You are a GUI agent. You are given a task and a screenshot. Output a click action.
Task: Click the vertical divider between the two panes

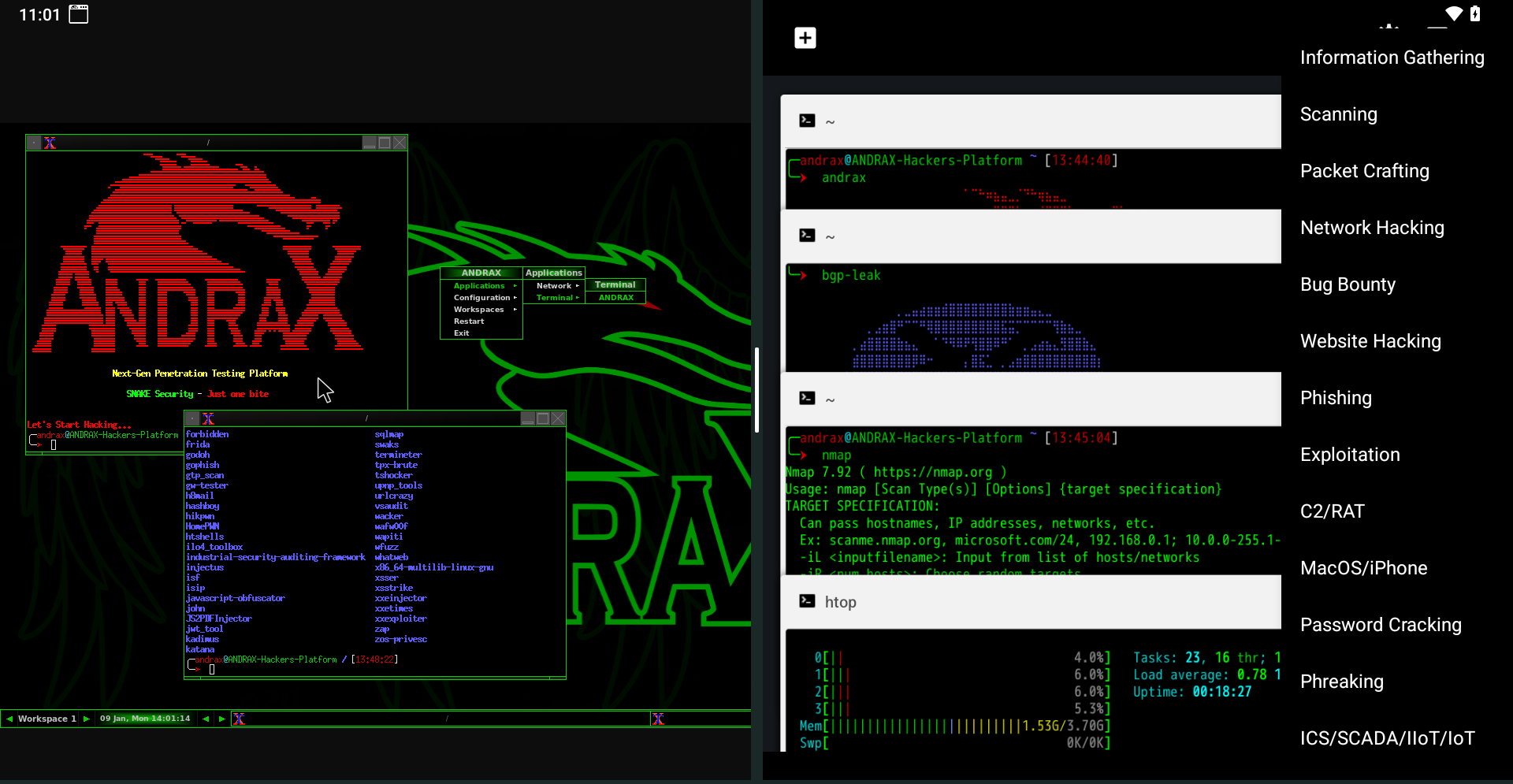pyautogui.click(x=756, y=388)
